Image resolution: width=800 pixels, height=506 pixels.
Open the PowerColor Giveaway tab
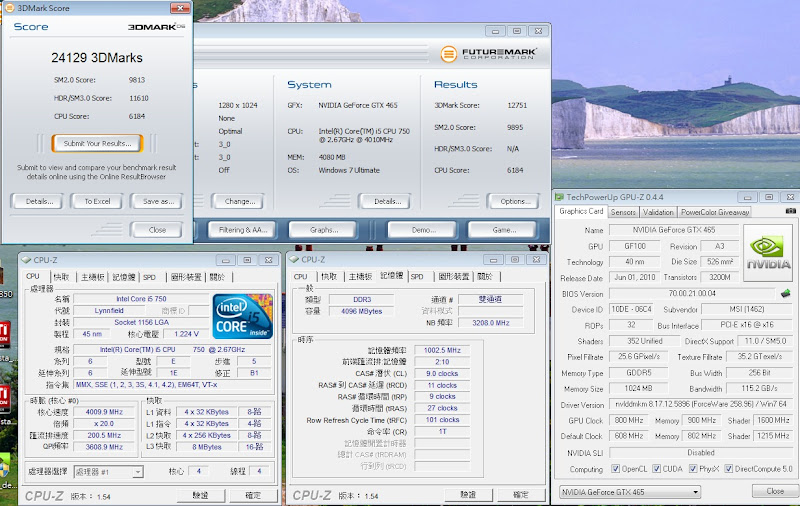715,212
